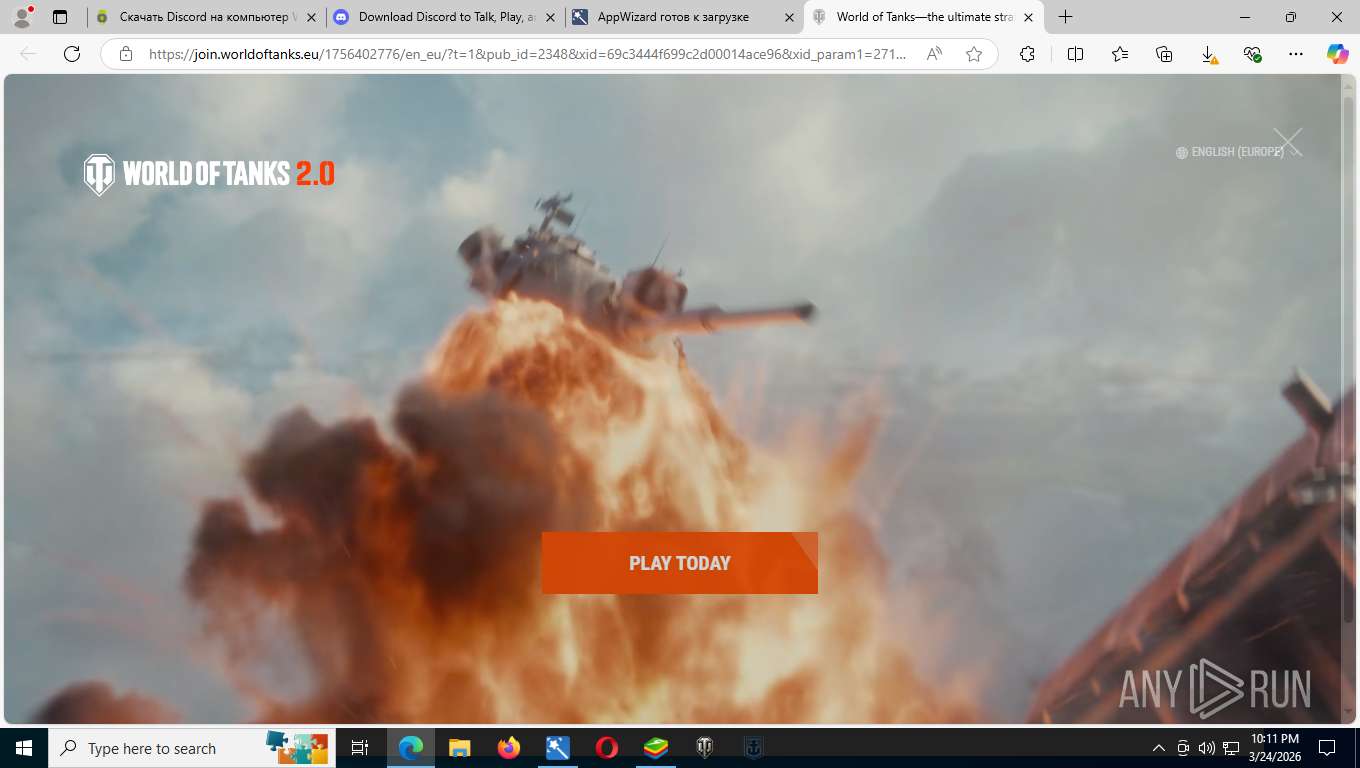Open the Collections icon
The height and width of the screenshot is (768, 1360).
click(1164, 54)
